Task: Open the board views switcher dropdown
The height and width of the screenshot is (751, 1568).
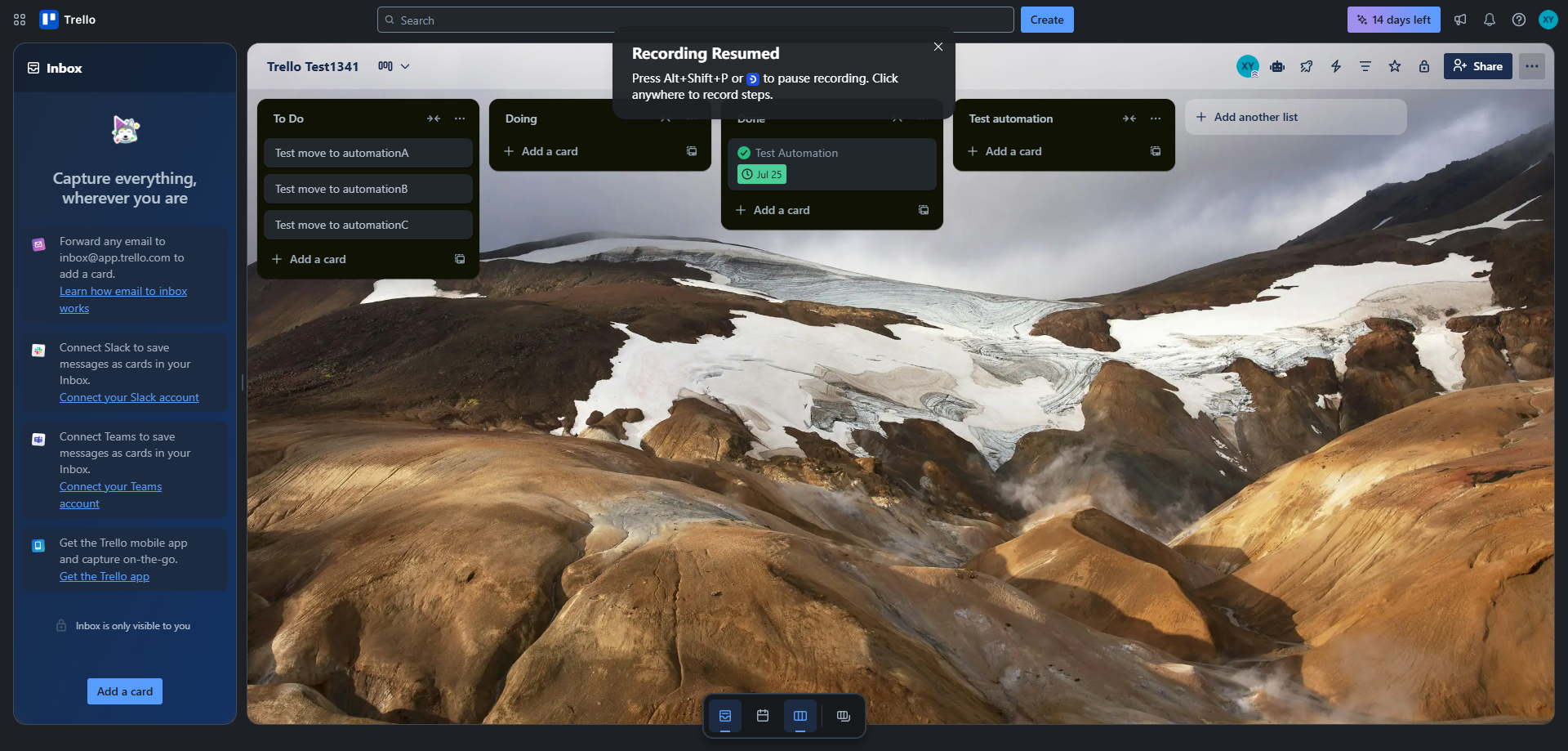Action: click(x=394, y=66)
